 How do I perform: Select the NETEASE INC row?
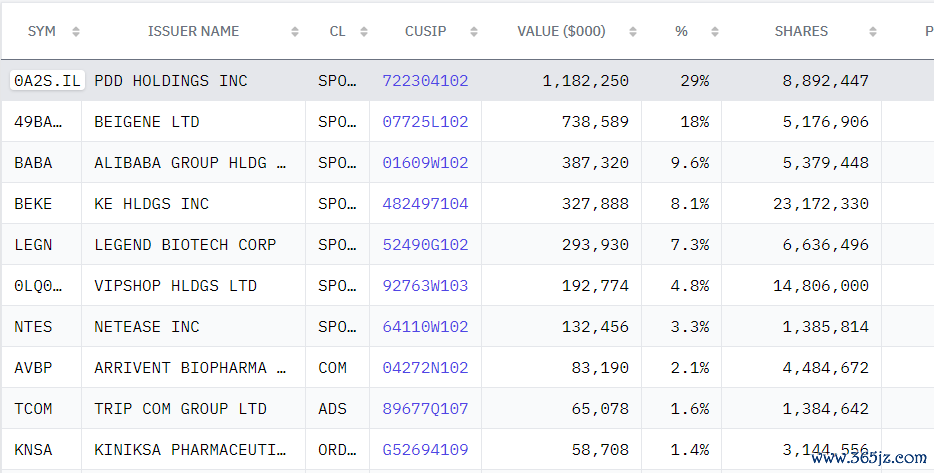pyautogui.click(x=467, y=326)
